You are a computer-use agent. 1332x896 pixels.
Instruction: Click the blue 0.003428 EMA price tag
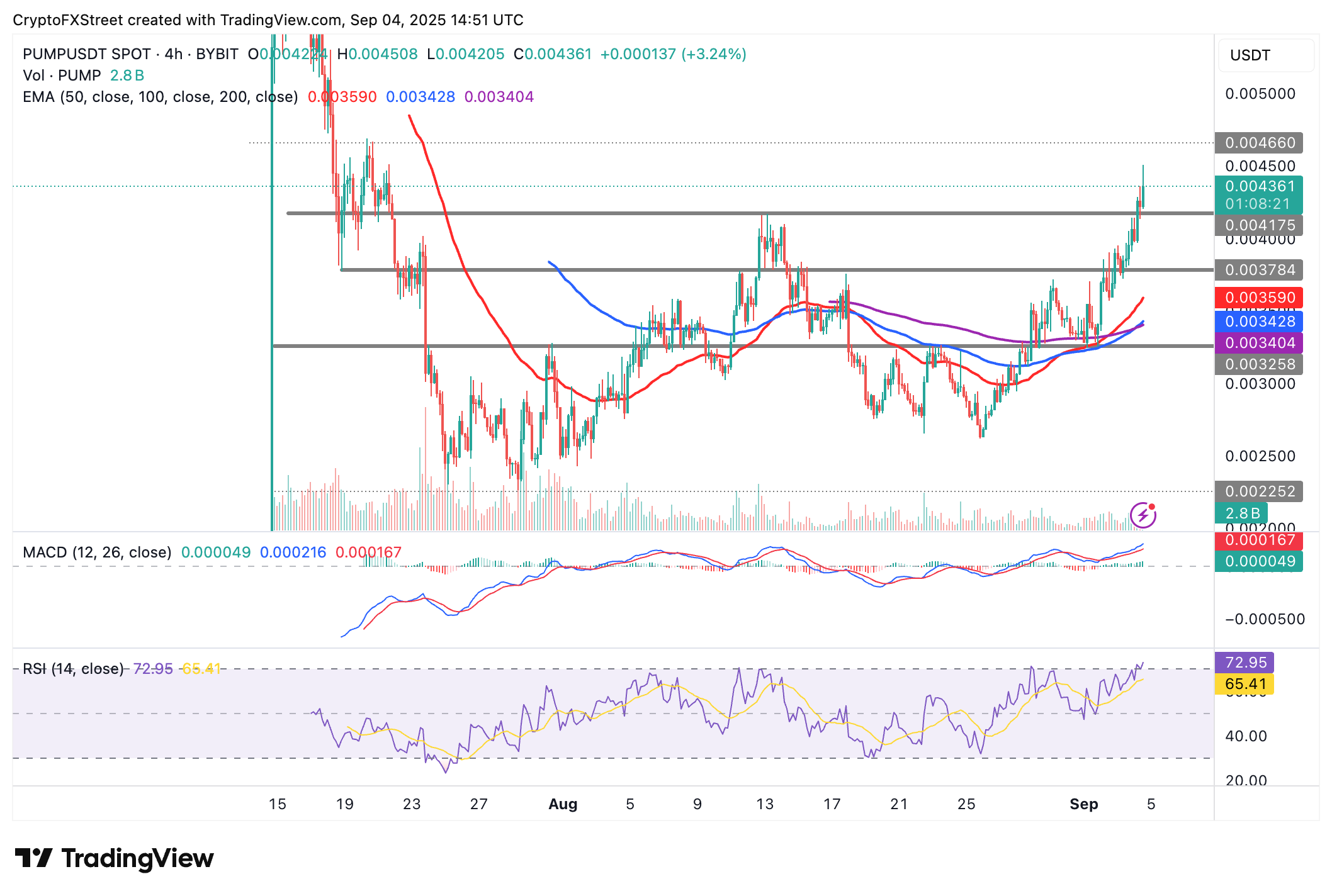(x=1258, y=322)
